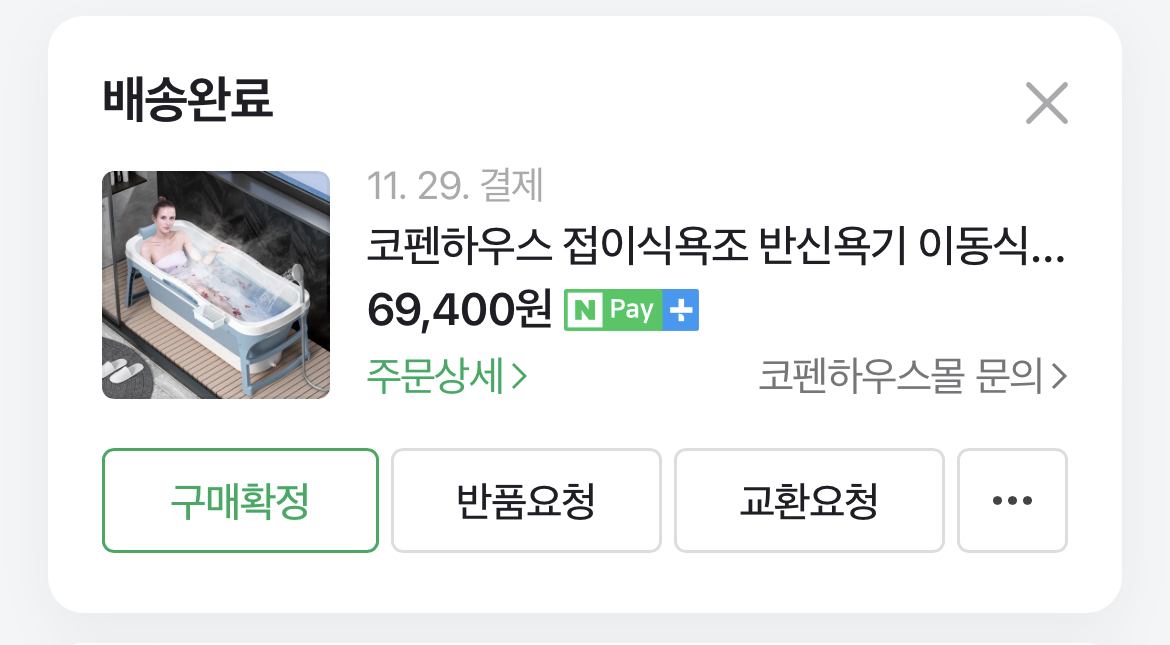Close the 배송완료 order card

1047,103
